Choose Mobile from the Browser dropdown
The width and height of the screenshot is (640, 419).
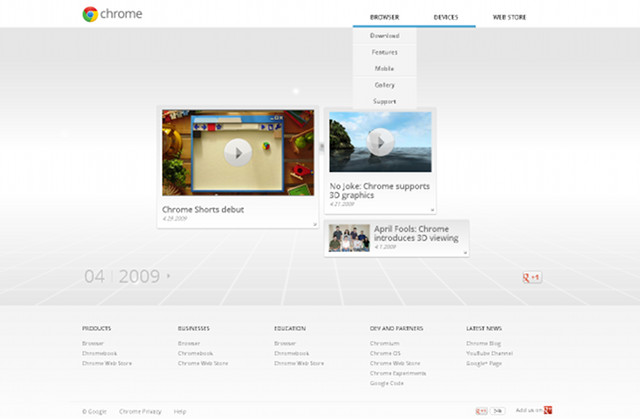pyautogui.click(x=384, y=69)
